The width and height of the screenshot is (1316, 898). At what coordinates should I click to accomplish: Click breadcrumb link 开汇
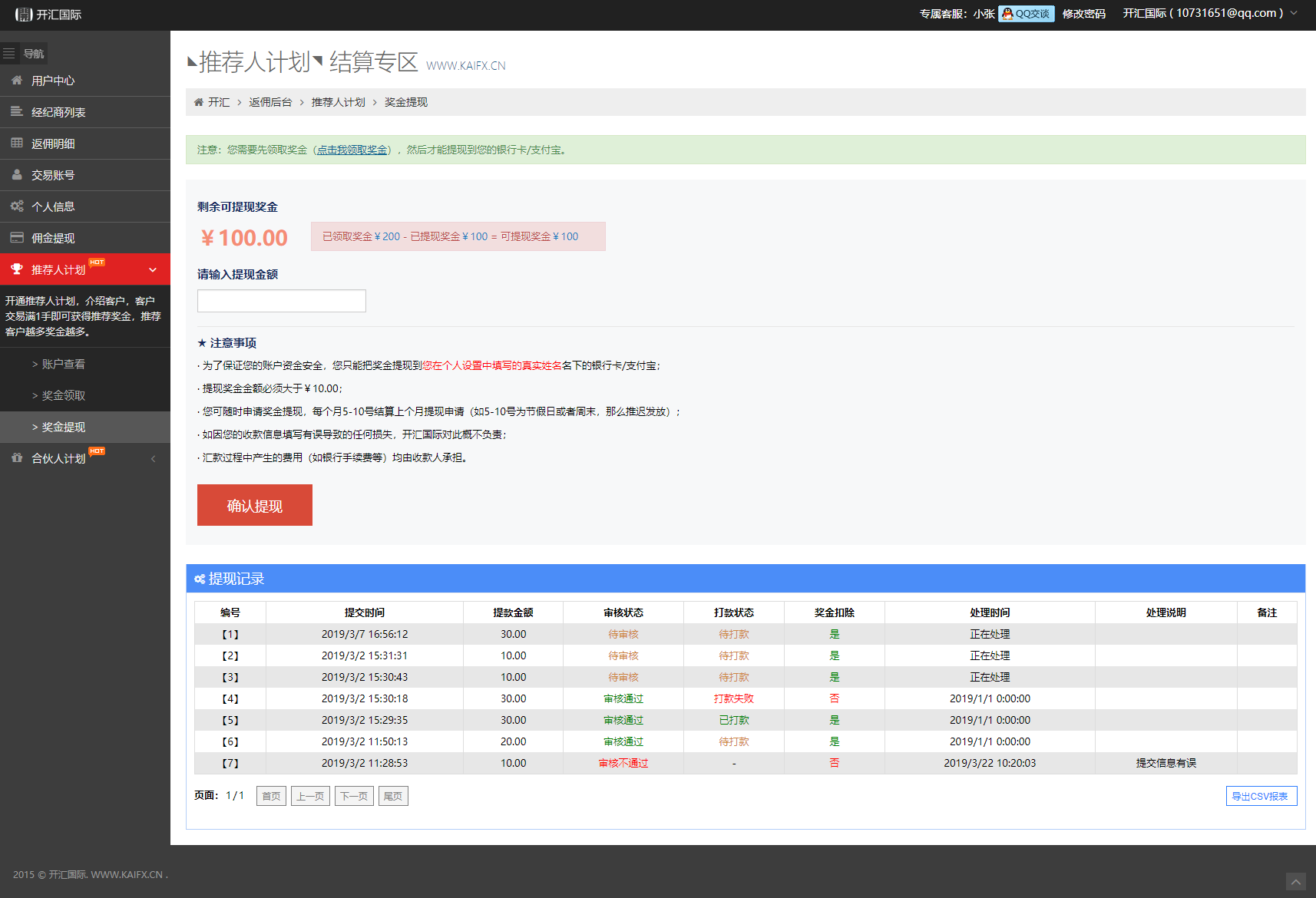pos(219,102)
